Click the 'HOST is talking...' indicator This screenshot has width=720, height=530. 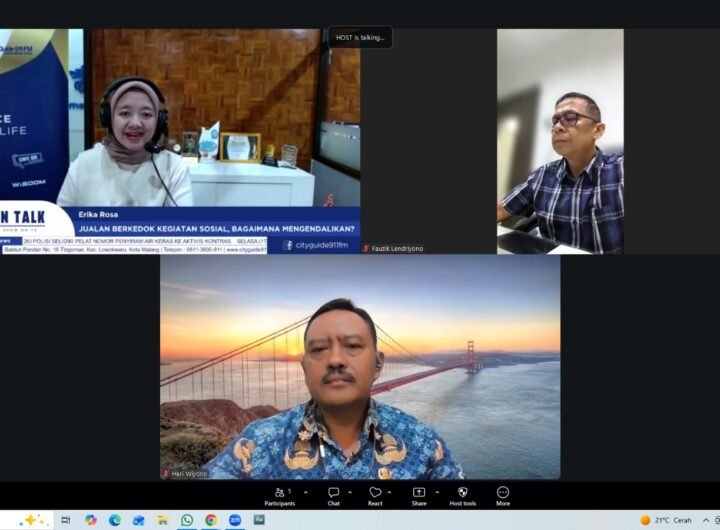360,37
